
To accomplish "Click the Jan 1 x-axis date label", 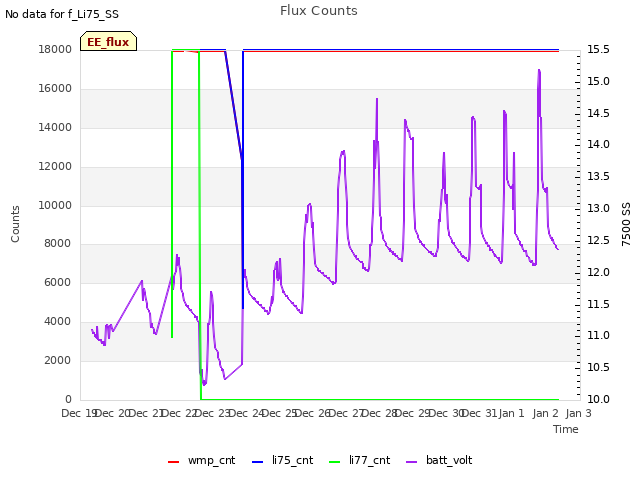I will click(x=511, y=413).
